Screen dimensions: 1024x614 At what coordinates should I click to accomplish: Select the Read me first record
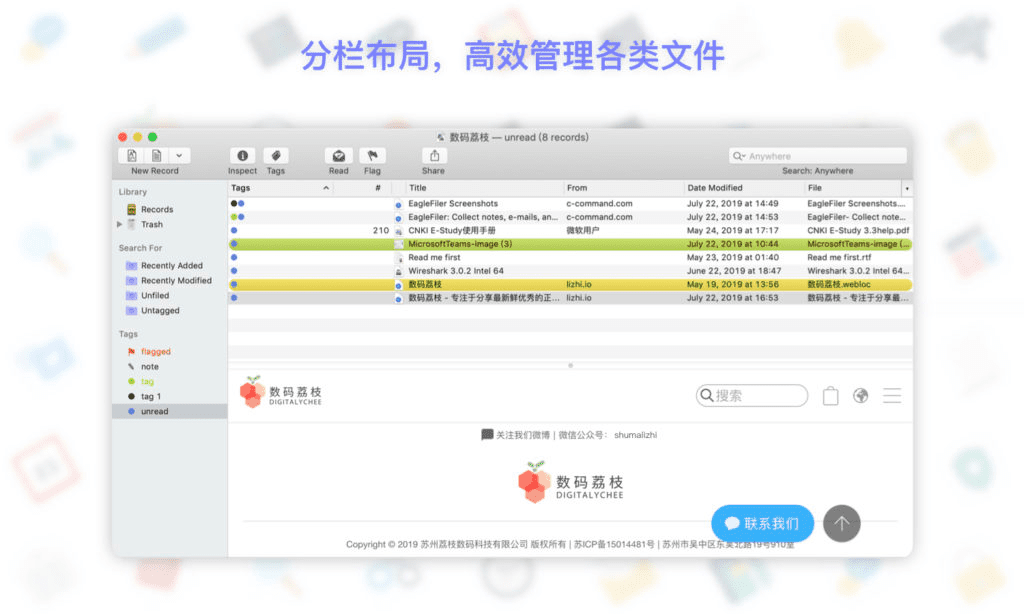click(x=570, y=257)
